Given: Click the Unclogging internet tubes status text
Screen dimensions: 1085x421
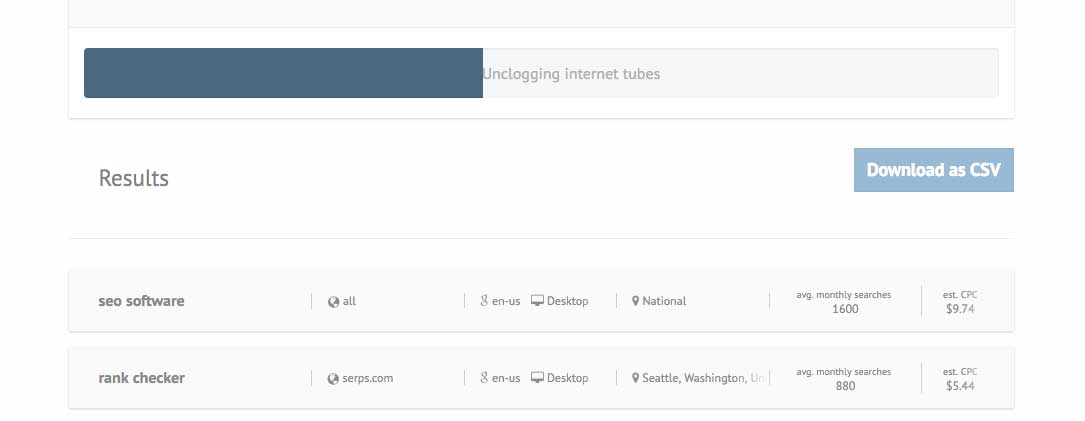Looking at the screenshot, I should coord(571,74).
